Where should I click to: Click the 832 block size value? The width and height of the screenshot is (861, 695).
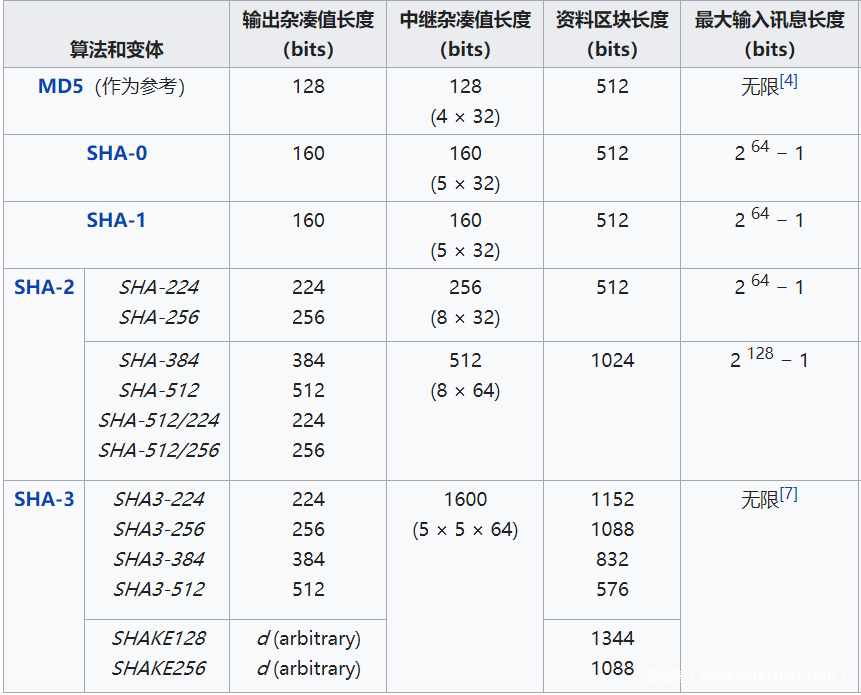(612, 559)
